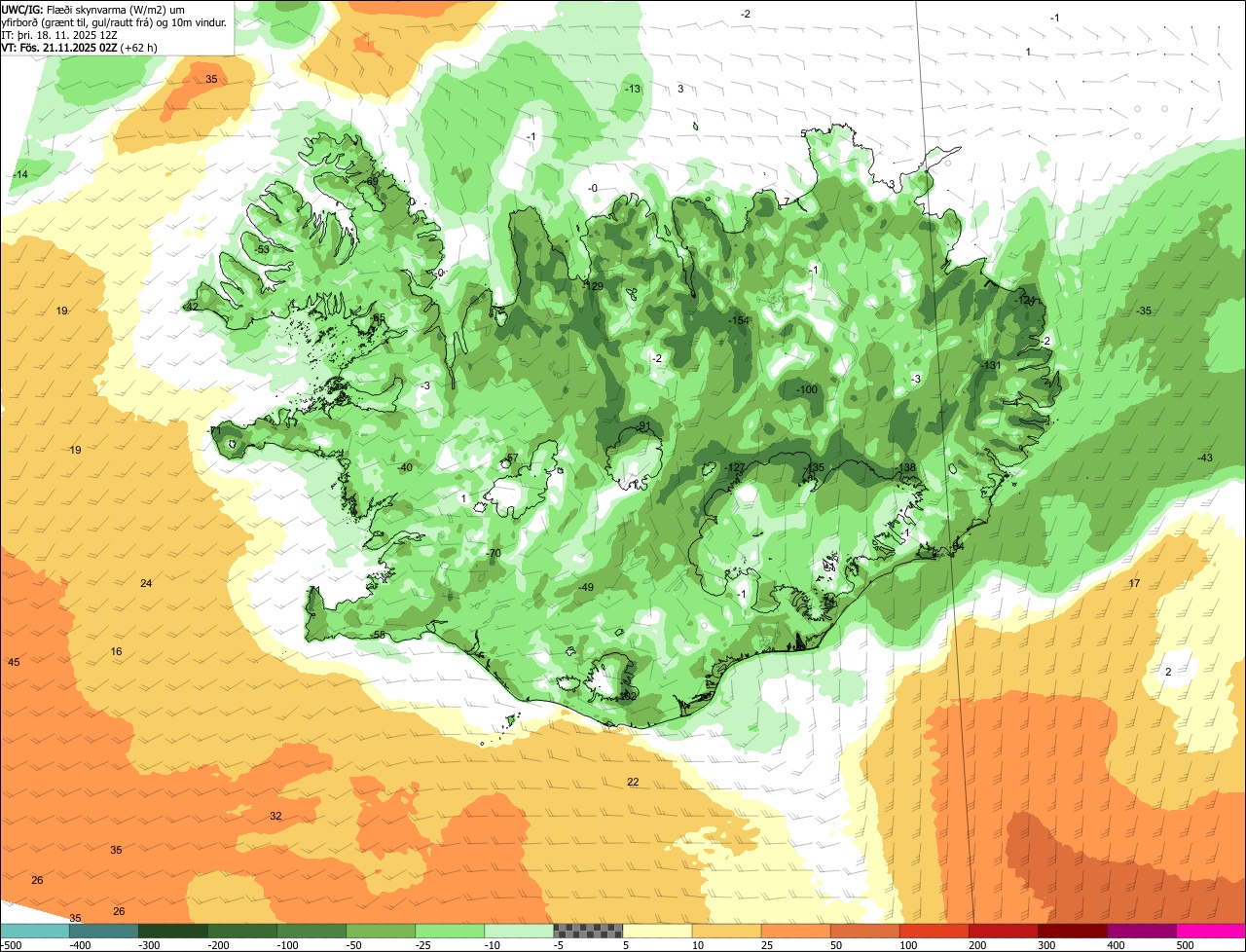This screenshot has width=1246, height=952.
Task: Click the '24' value west of Reykjanes
Action: (x=146, y=584)
